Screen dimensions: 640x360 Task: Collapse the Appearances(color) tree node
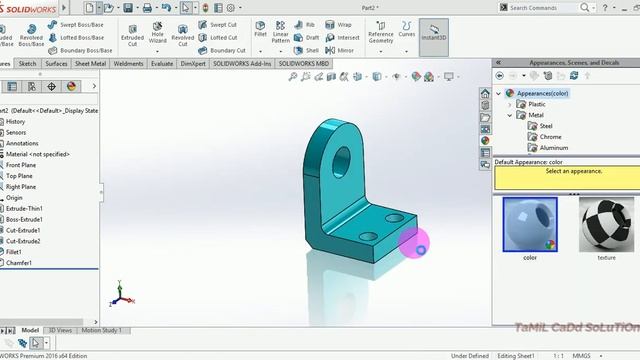498,93
